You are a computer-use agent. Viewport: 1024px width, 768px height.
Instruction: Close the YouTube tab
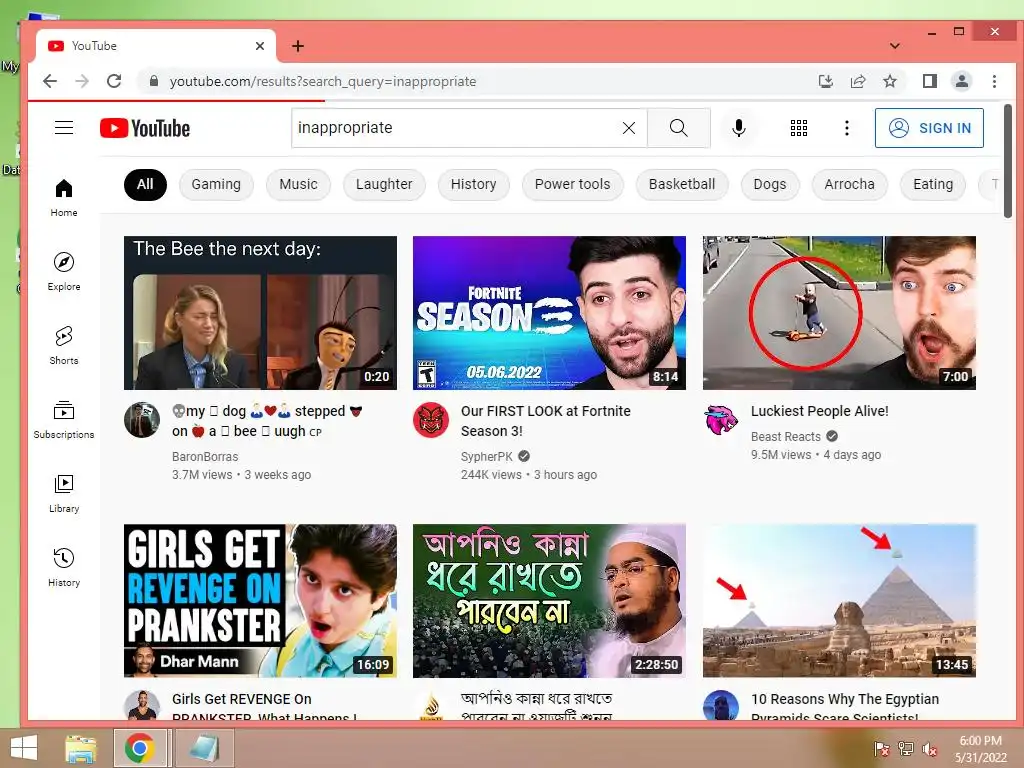click(260, 46)
